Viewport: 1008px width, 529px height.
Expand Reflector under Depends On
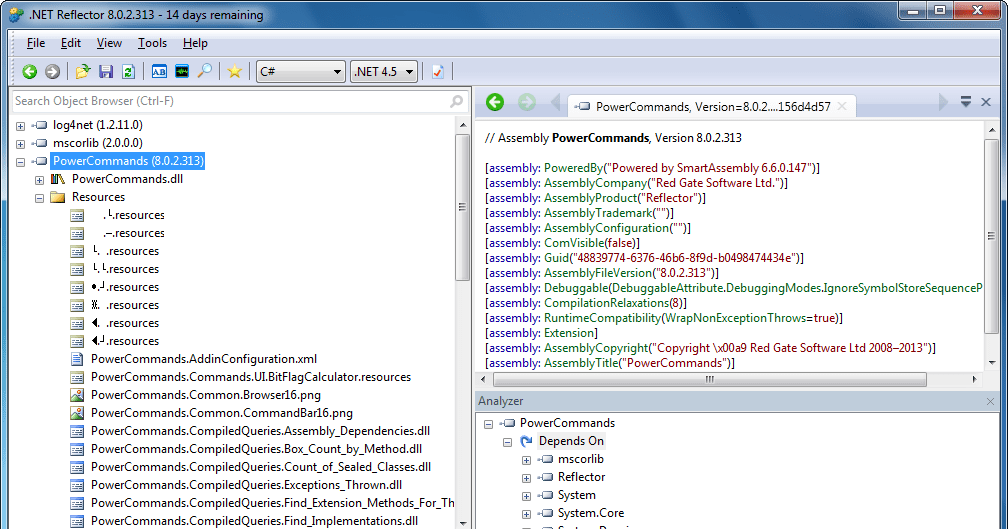[x=526, y=478]
